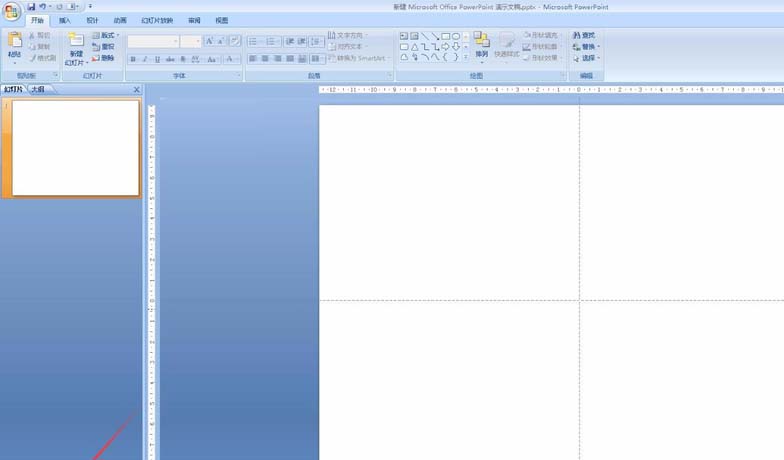This screenshot has height=460, width=784.
Task: Switch to the 设计 (Design) tab
Action: coord(92,20)
